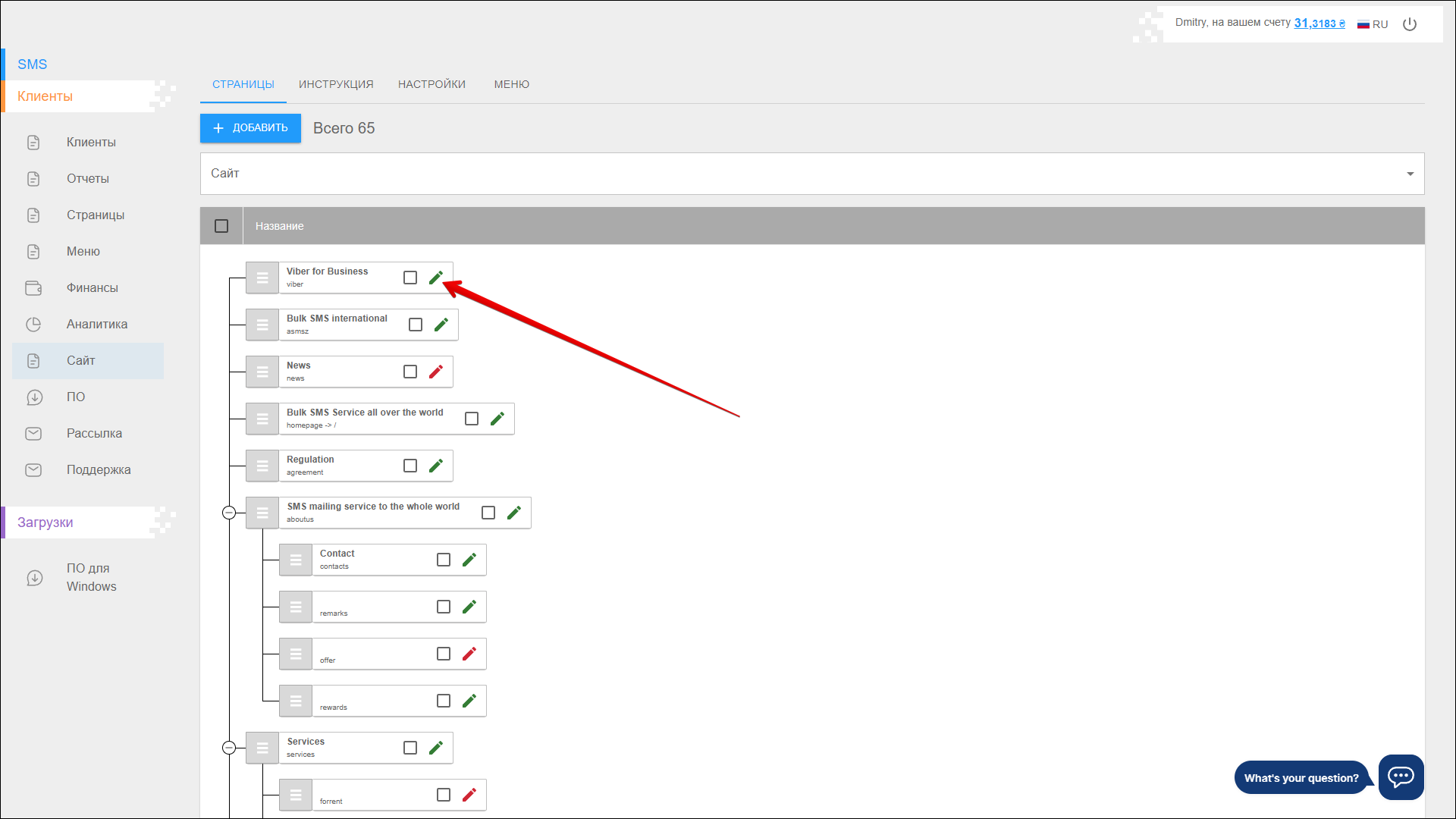Check the rewards page checkbox
Image resolution: width=1456 pixels, height=819 pixels.
tap(444, 701)
